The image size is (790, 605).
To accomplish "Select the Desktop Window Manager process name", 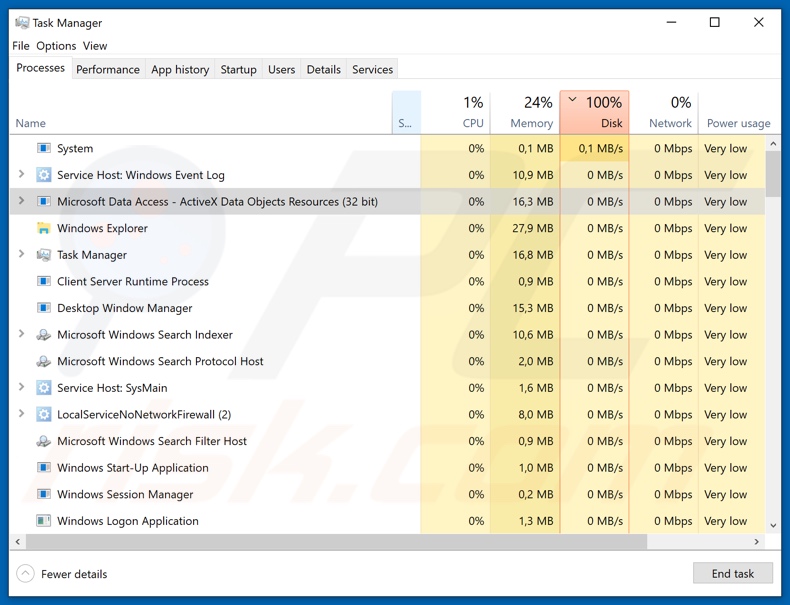I will pyautogui.click(x=124, y=308).
